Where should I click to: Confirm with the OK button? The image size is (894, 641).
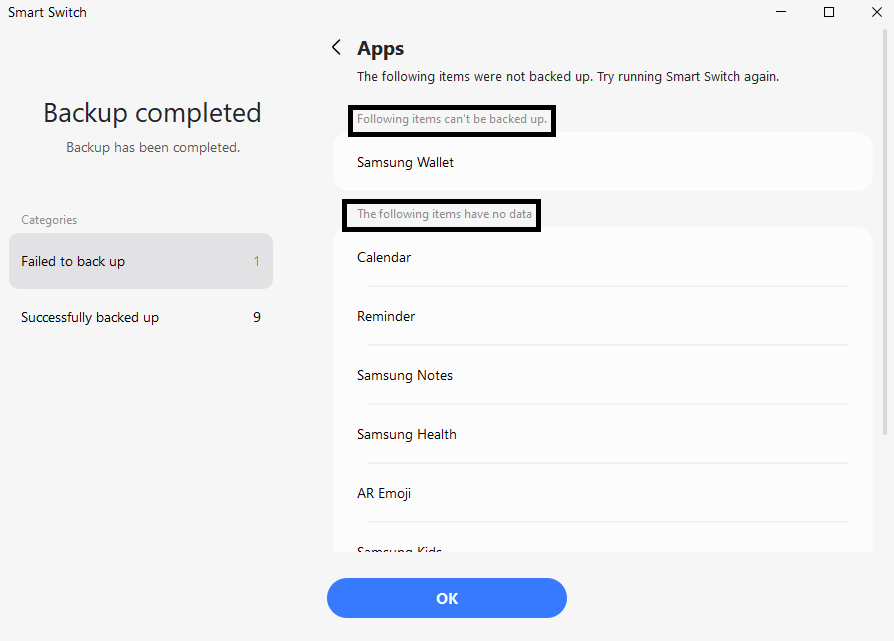446,598
